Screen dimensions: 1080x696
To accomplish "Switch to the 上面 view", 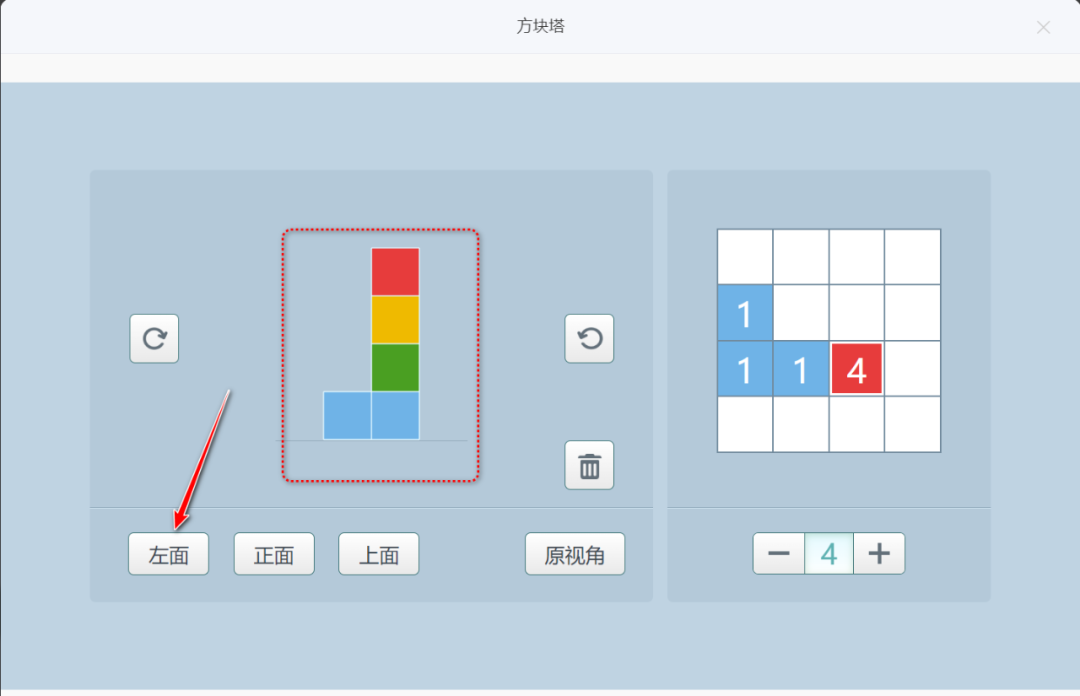I will click(378, 553).
